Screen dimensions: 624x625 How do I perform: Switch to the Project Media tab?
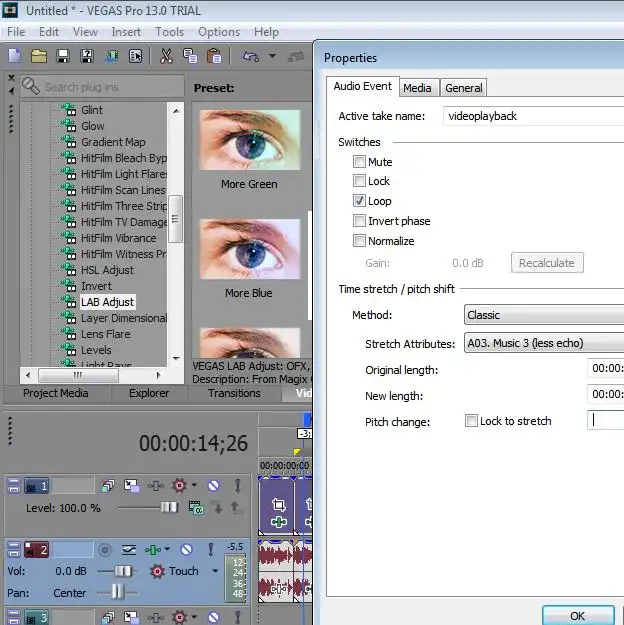coord(56,393)
